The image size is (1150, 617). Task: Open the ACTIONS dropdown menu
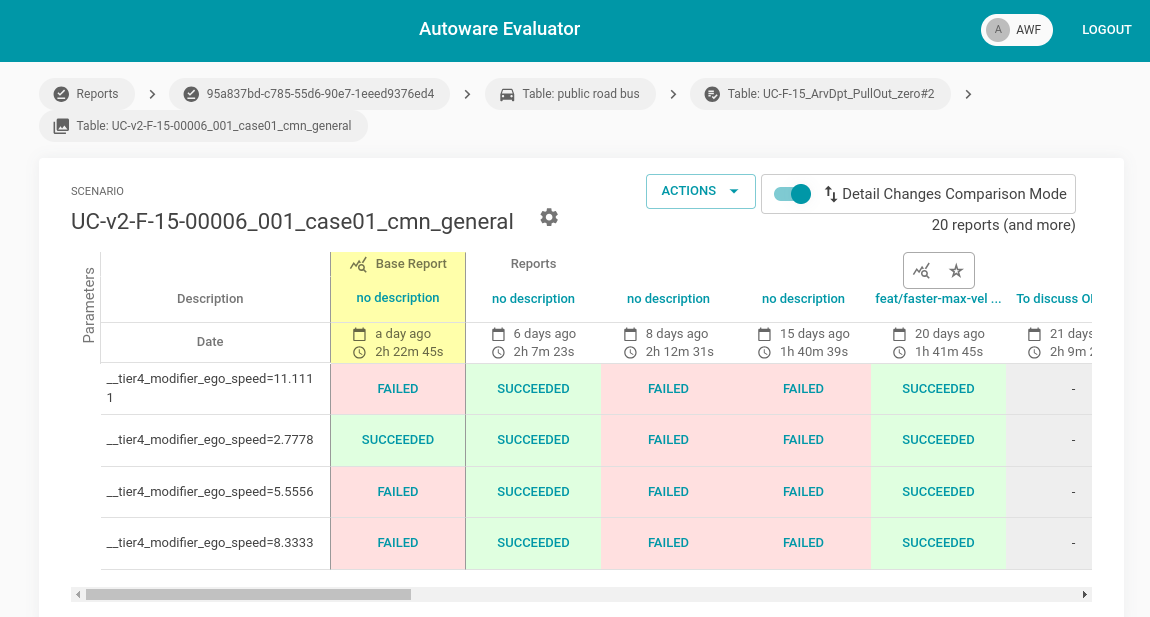click(x=700, y=191)
